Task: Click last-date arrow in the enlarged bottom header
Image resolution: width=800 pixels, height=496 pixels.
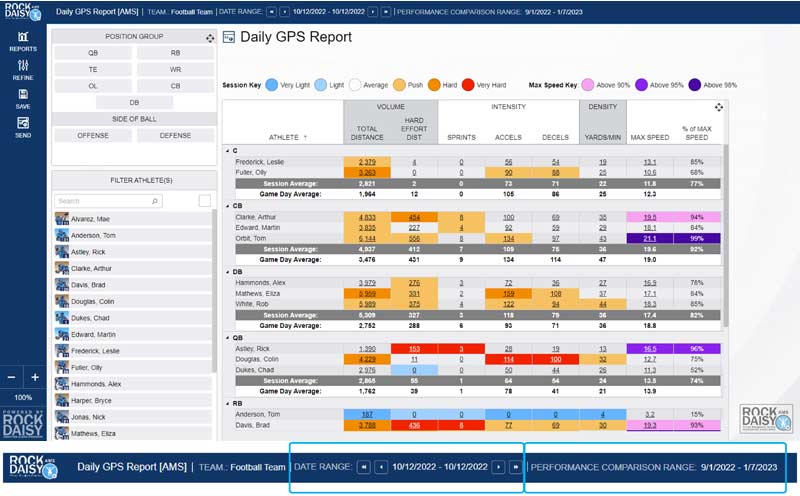Action: click(515, 467)
